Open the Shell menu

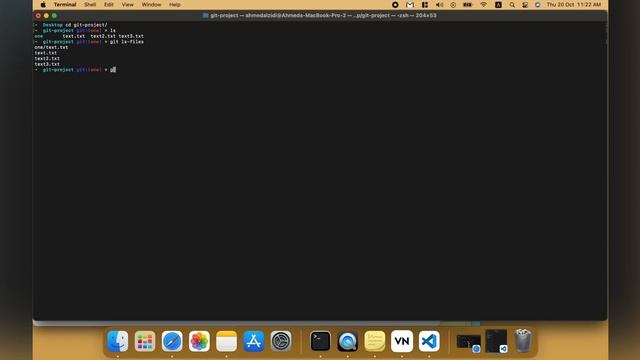pos(90,5)
